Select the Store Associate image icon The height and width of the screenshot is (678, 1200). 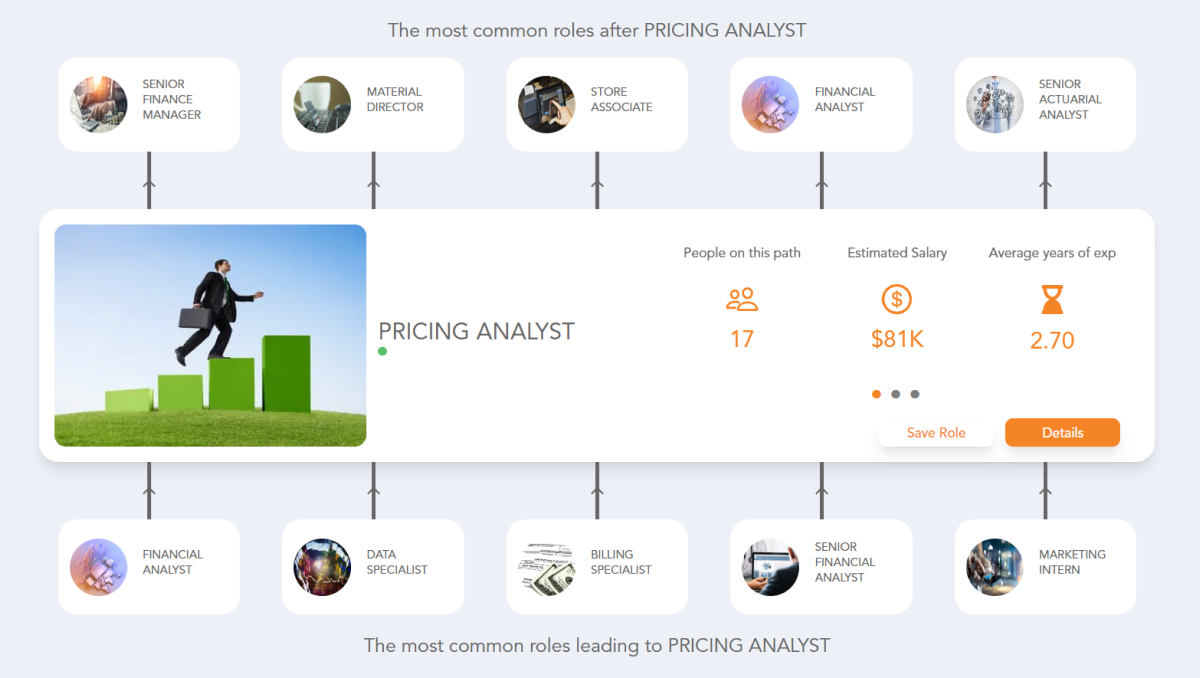tap(546, 103)
